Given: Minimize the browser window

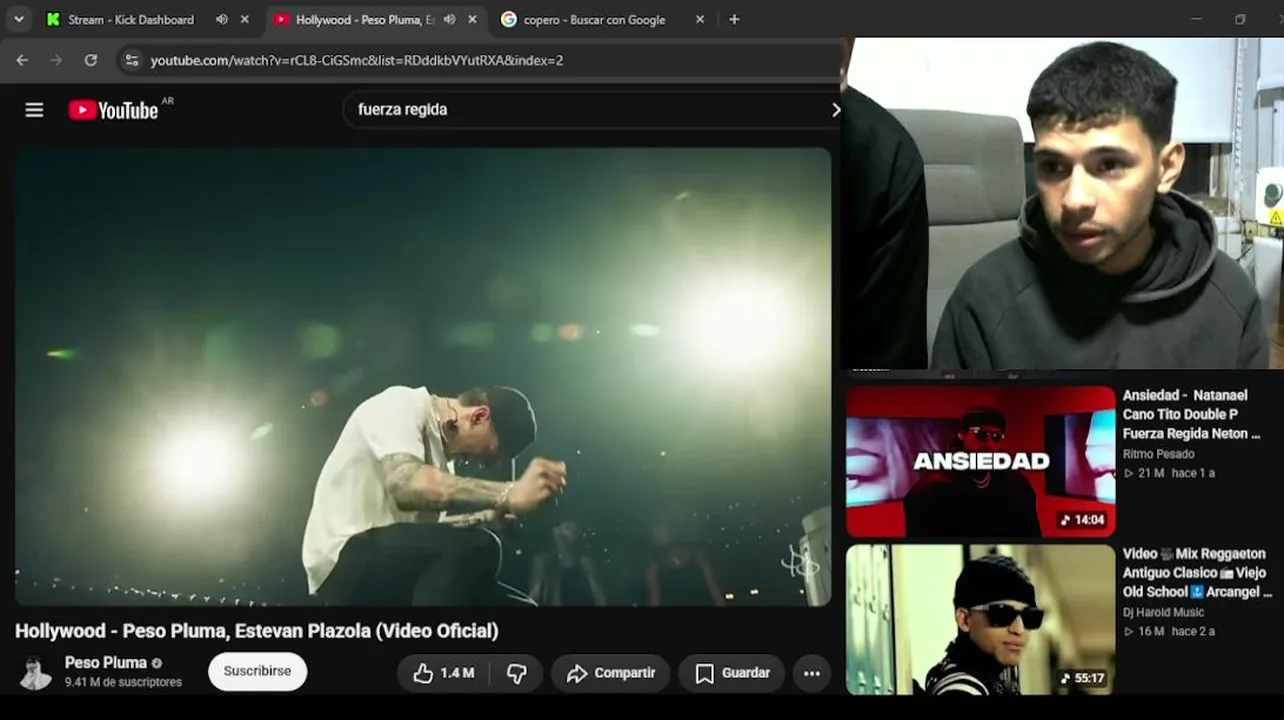Looking at the screenshot, I should [x=1196, y=19].
